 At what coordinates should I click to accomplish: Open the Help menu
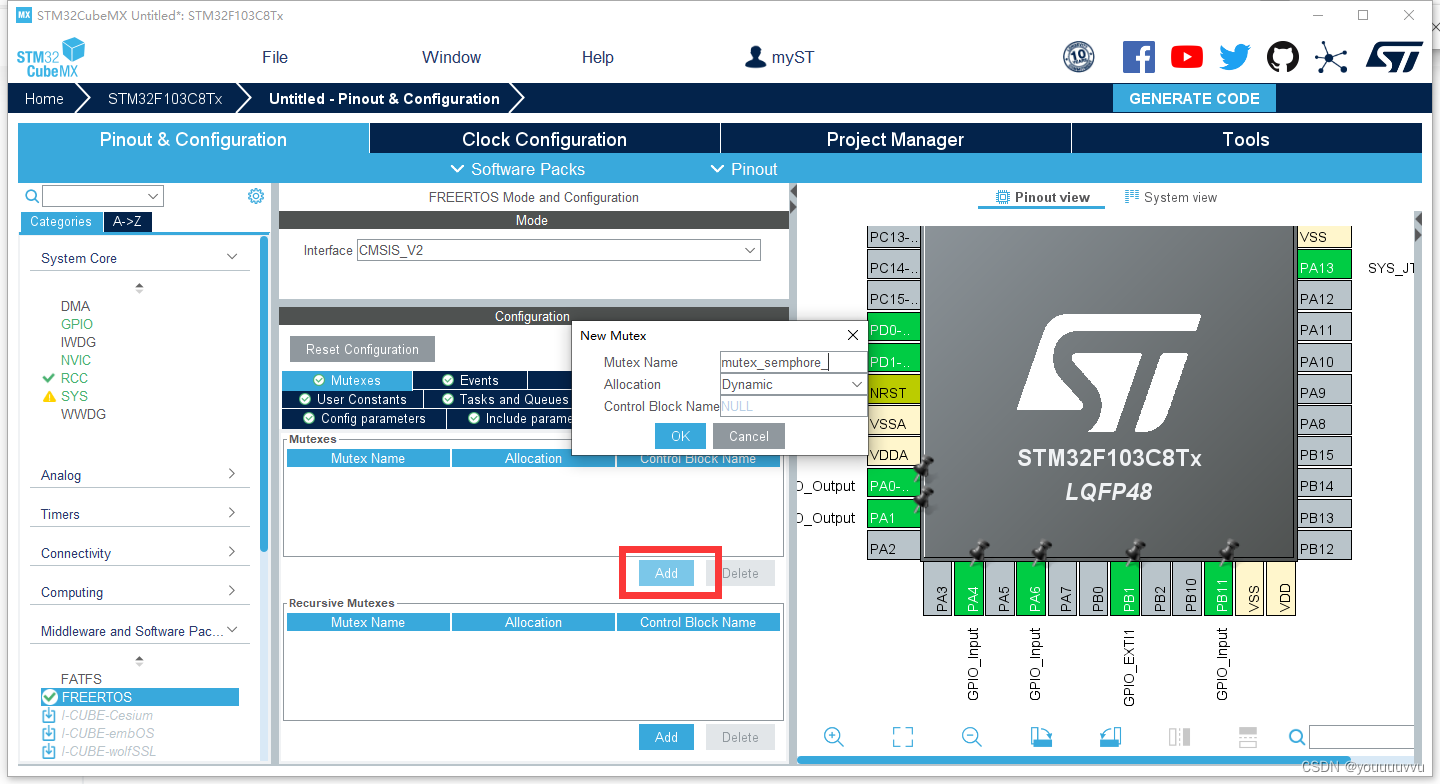597,57
